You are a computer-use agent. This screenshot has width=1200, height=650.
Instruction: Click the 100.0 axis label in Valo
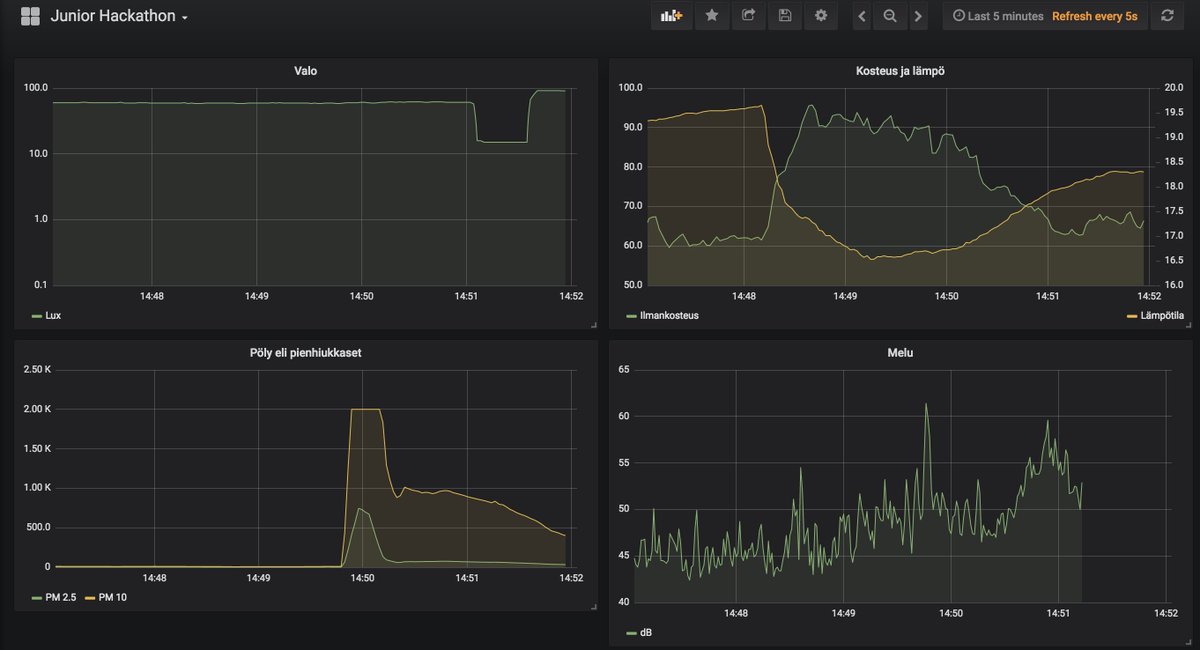(x=36, y=88)
